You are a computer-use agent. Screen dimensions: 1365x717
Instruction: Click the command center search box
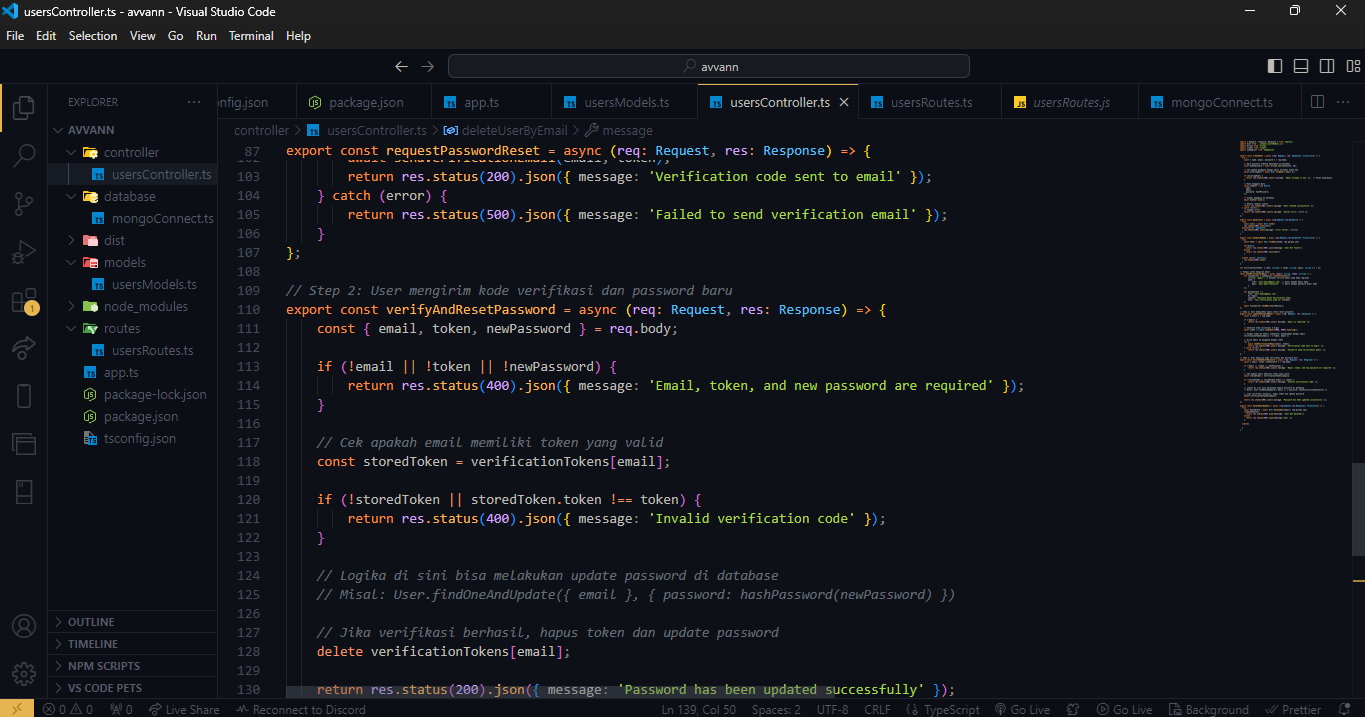(x=708, y=66)
